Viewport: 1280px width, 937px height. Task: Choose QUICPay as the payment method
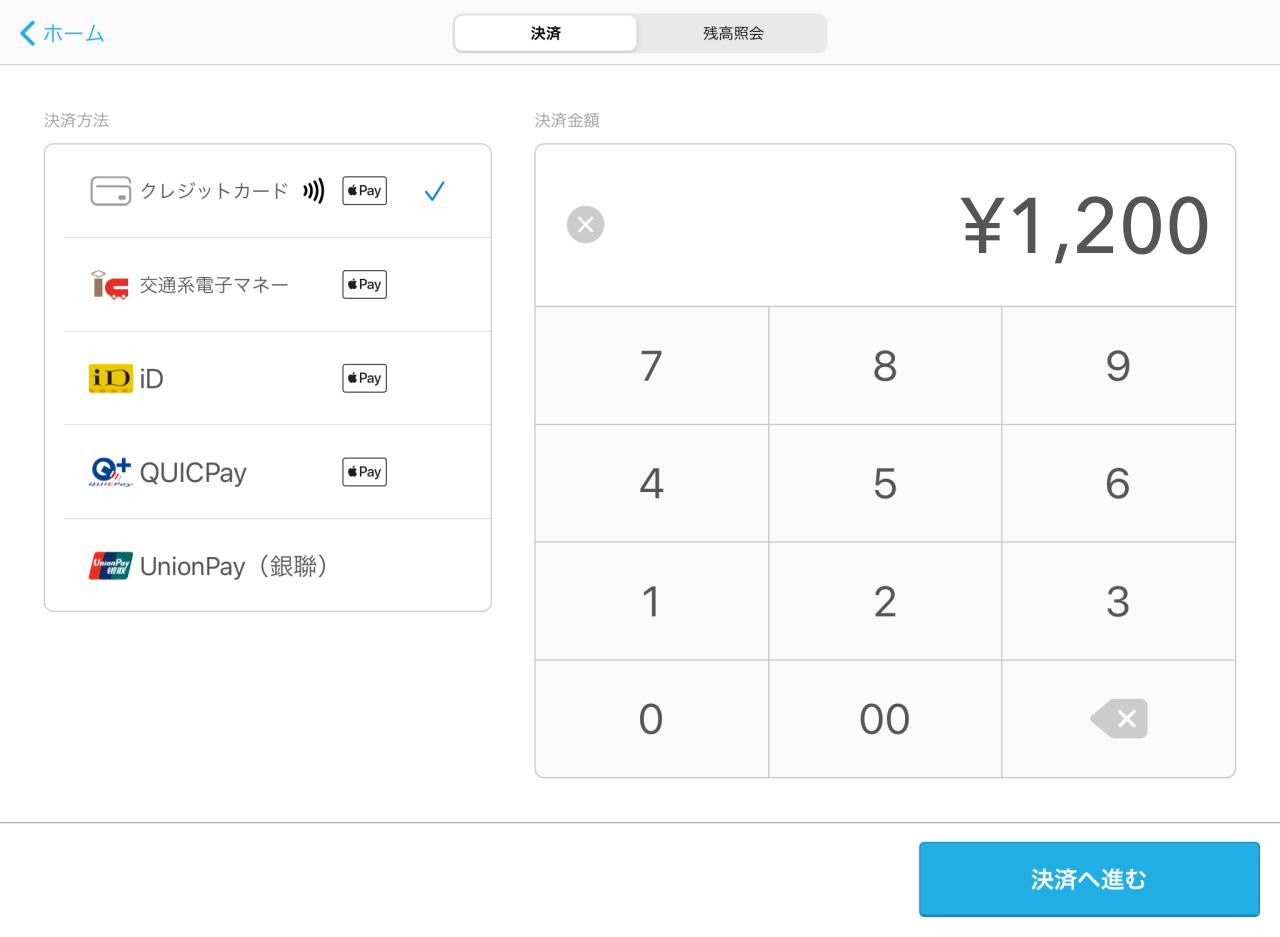pyautogui.click(x=193, y=472)
